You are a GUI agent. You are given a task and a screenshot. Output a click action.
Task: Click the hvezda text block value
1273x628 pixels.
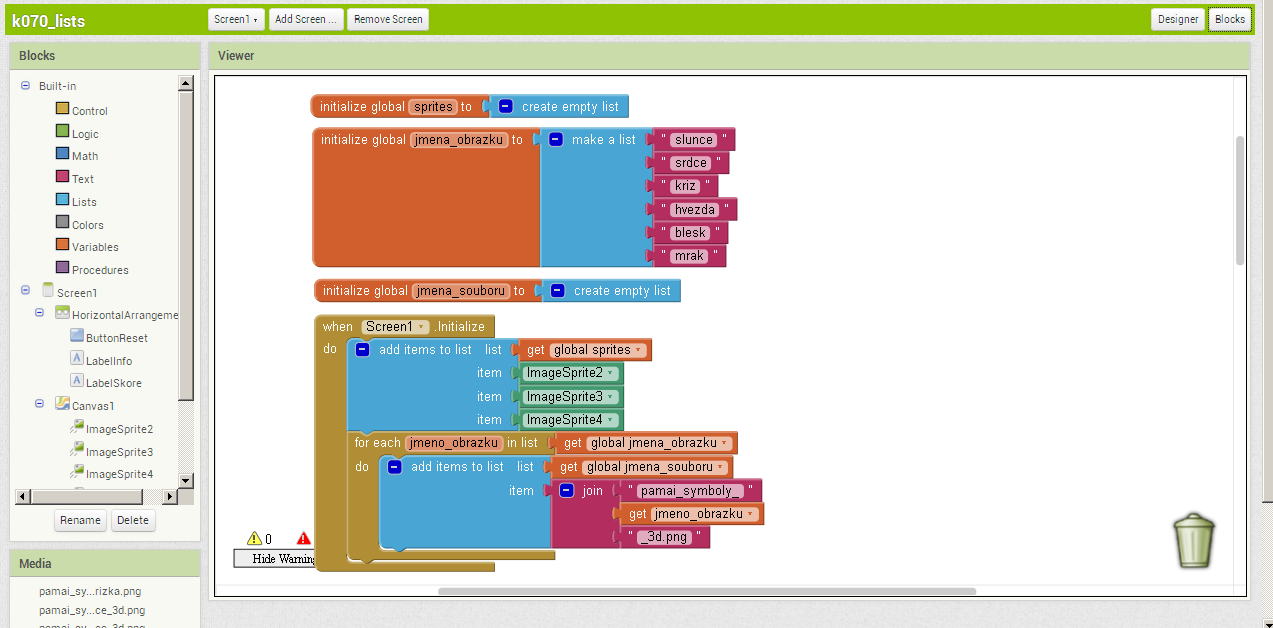click(x=695, y=209)
